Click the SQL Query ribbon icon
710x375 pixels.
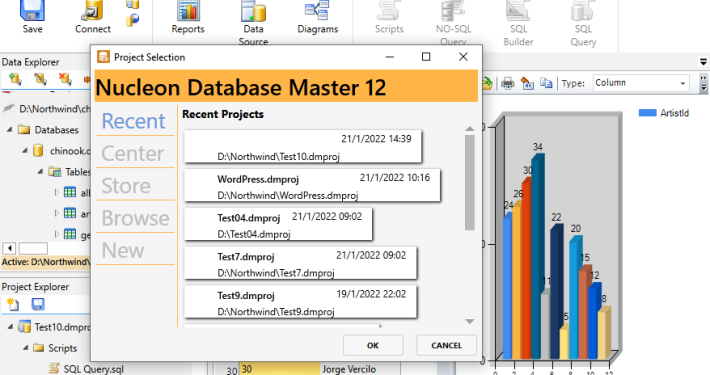pyautogui.click(x=583, y=11)
